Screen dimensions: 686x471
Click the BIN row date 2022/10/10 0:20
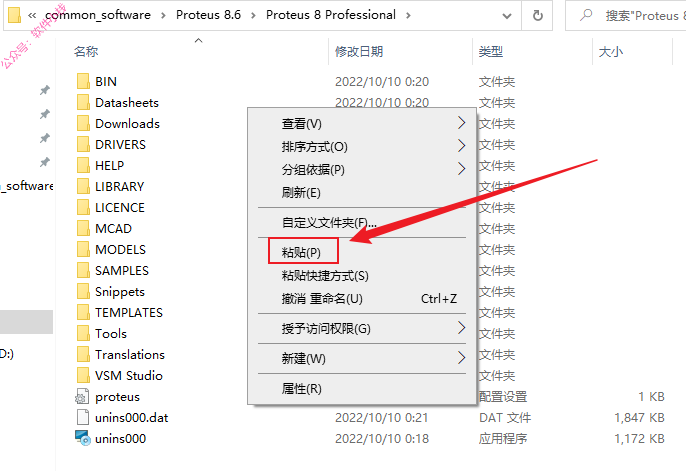[382, 82]
